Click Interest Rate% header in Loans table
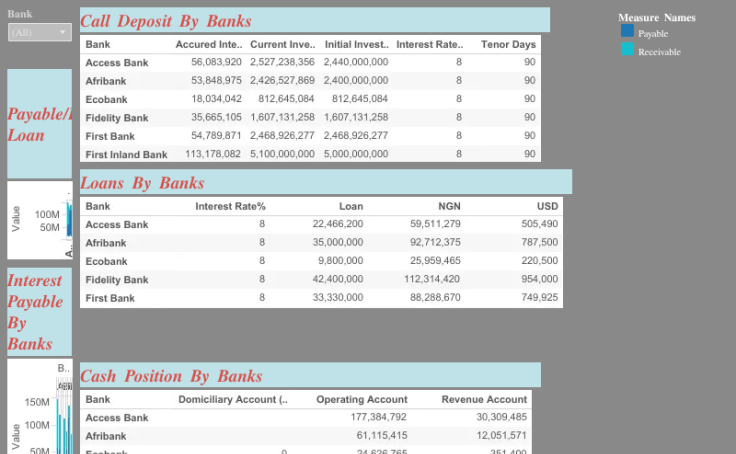The width and height of the screenshot is (736, 454). 230,207
